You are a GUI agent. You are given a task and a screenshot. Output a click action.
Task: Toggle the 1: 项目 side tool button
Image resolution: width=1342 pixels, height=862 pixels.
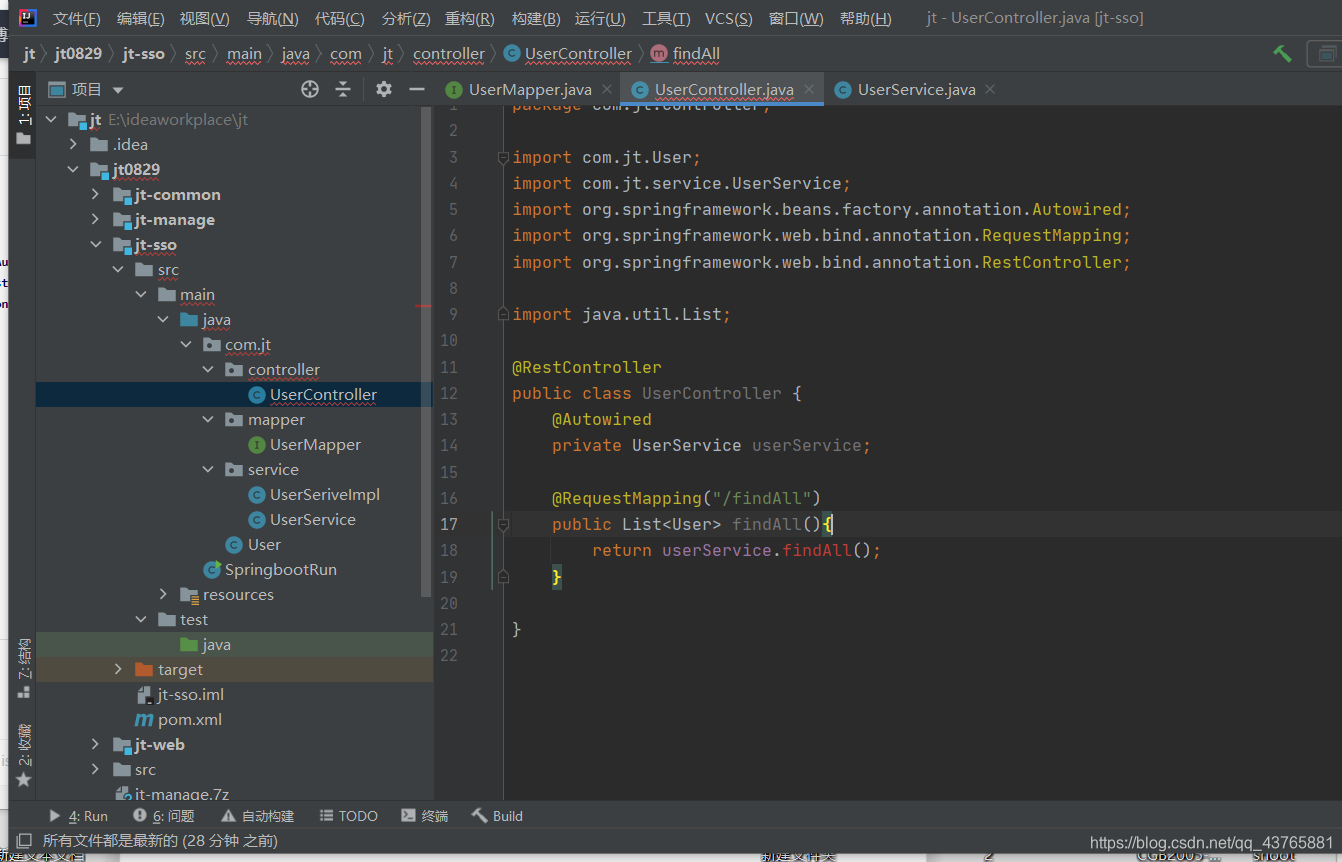[23, 116]
